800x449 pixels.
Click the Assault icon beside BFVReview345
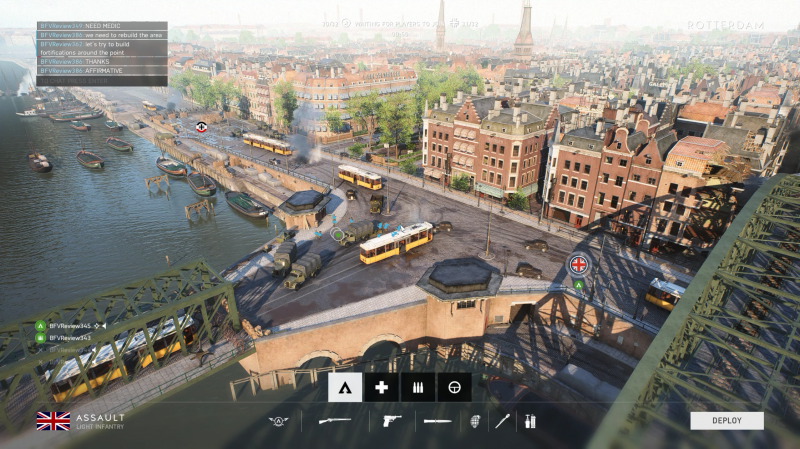coord(40,326)
